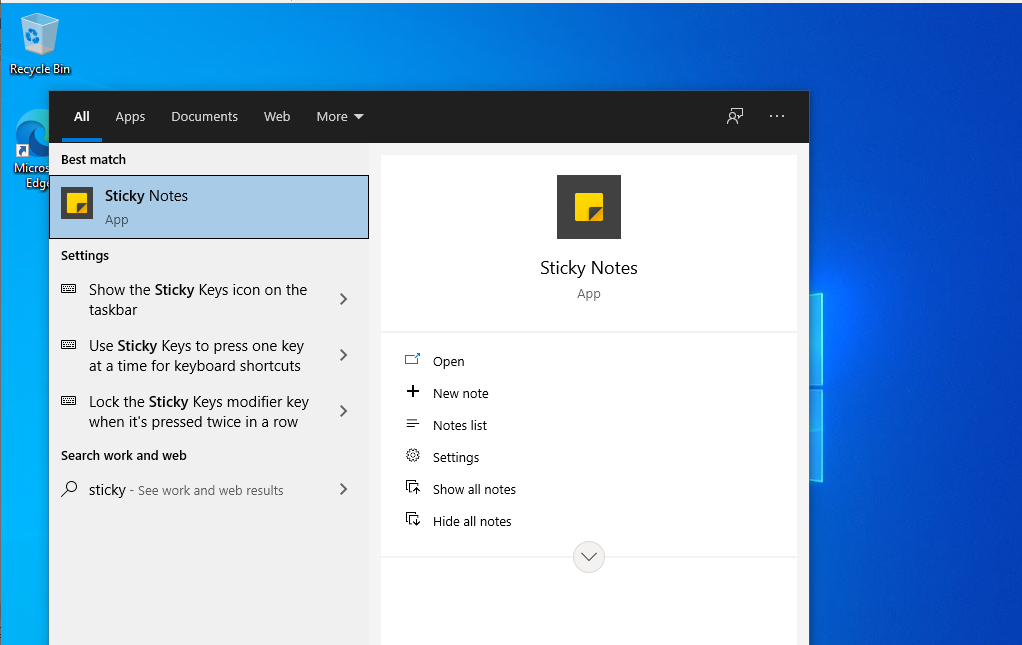Open the Recycle Bin desktop icon
The height and width of the screenshot is (645, 1022).
click(40, 43)
